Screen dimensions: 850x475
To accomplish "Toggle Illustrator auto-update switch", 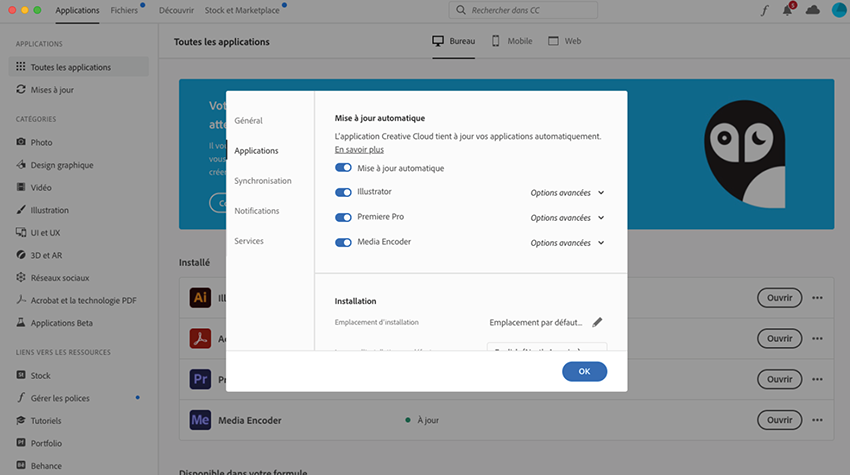I will point(343,192).
